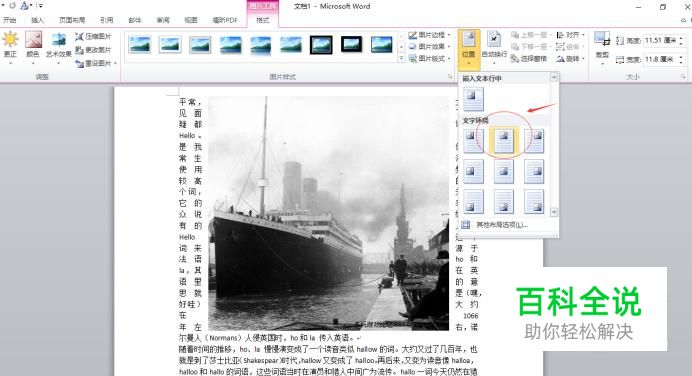Expand the picture styles gallery more button
This screenshot has width=692, height=376.
click(x=401, y=58)
